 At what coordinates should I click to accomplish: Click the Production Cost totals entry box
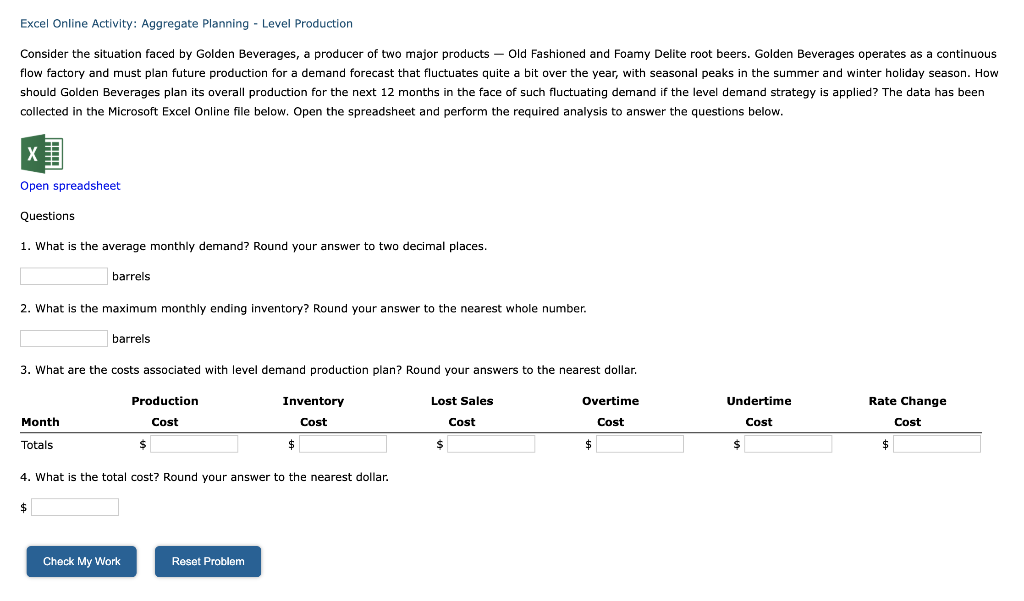click(194, 443)
